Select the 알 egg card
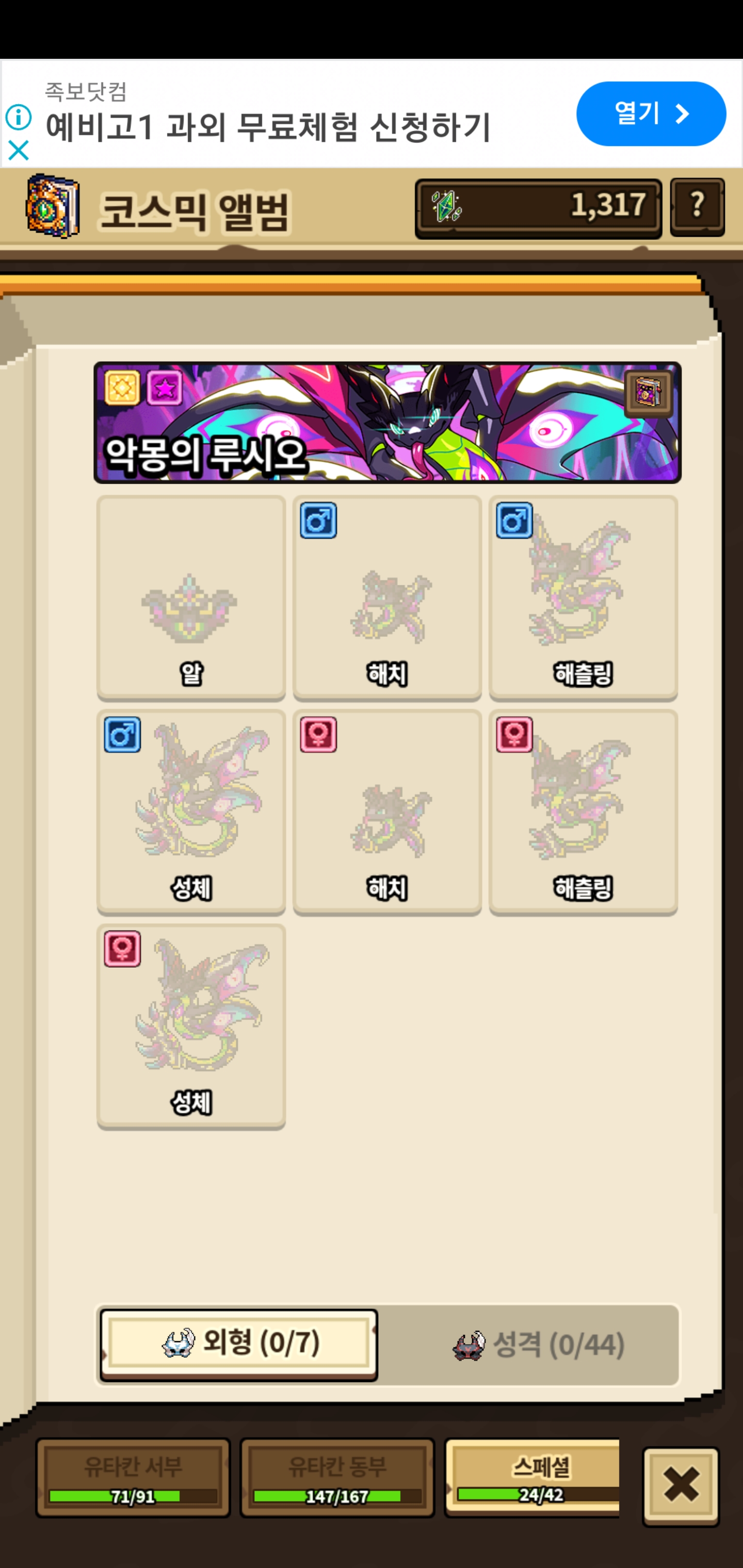The width and height of the screenshot is (743, 1568). [191, 598]
